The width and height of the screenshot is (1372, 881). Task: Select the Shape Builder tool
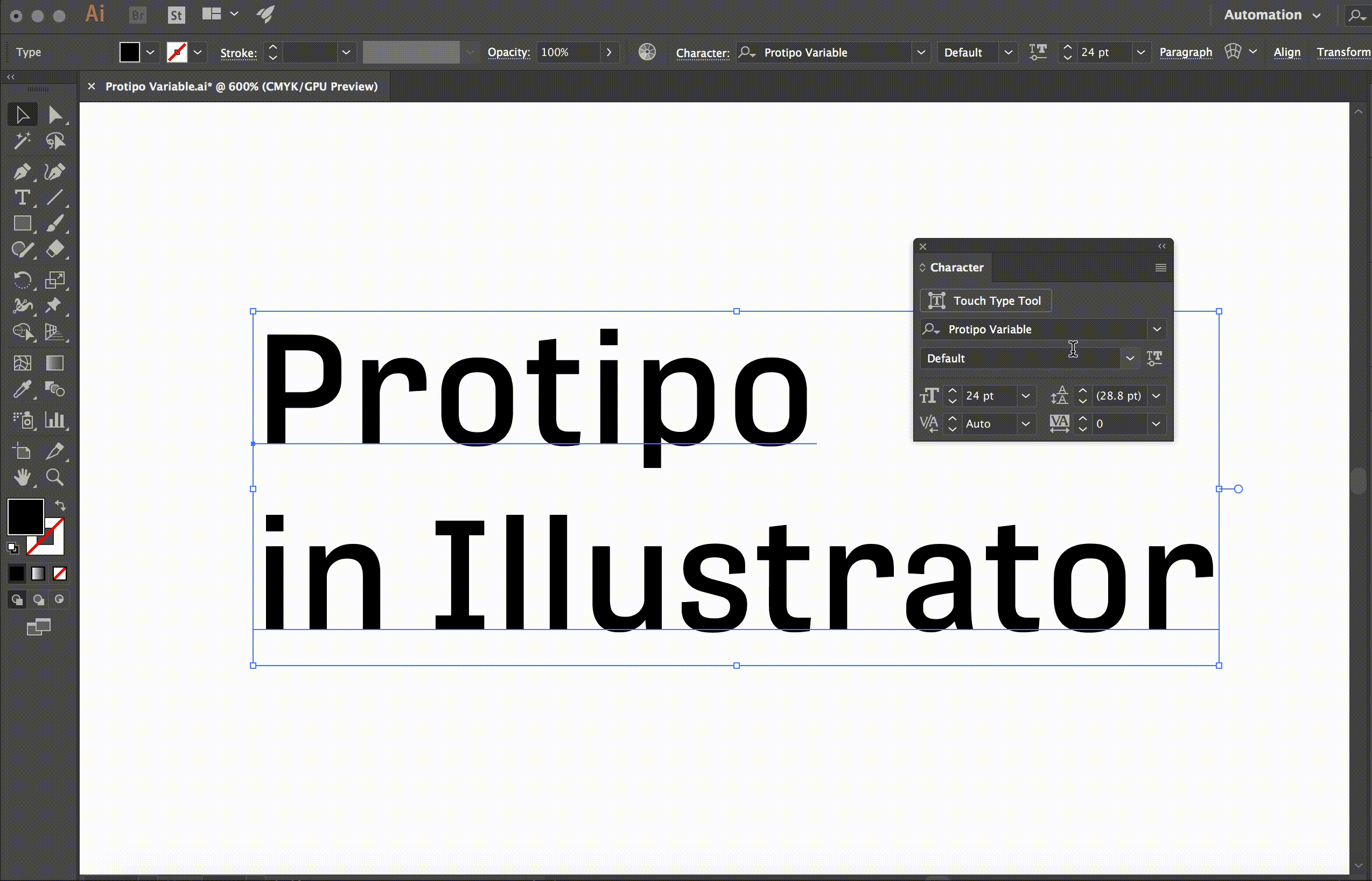[22, 332]
